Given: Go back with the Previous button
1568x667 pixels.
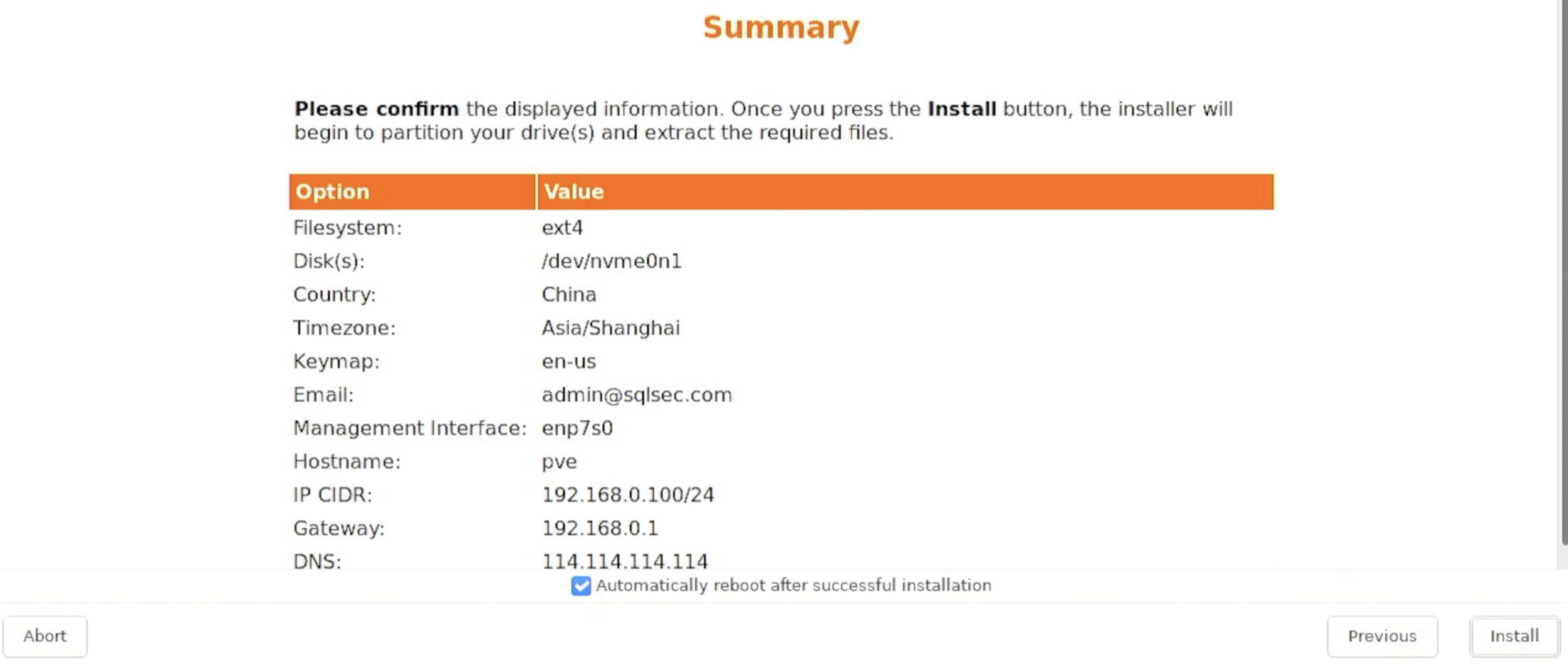Looking at the screenshot, I should click(x=1382, y=637).
